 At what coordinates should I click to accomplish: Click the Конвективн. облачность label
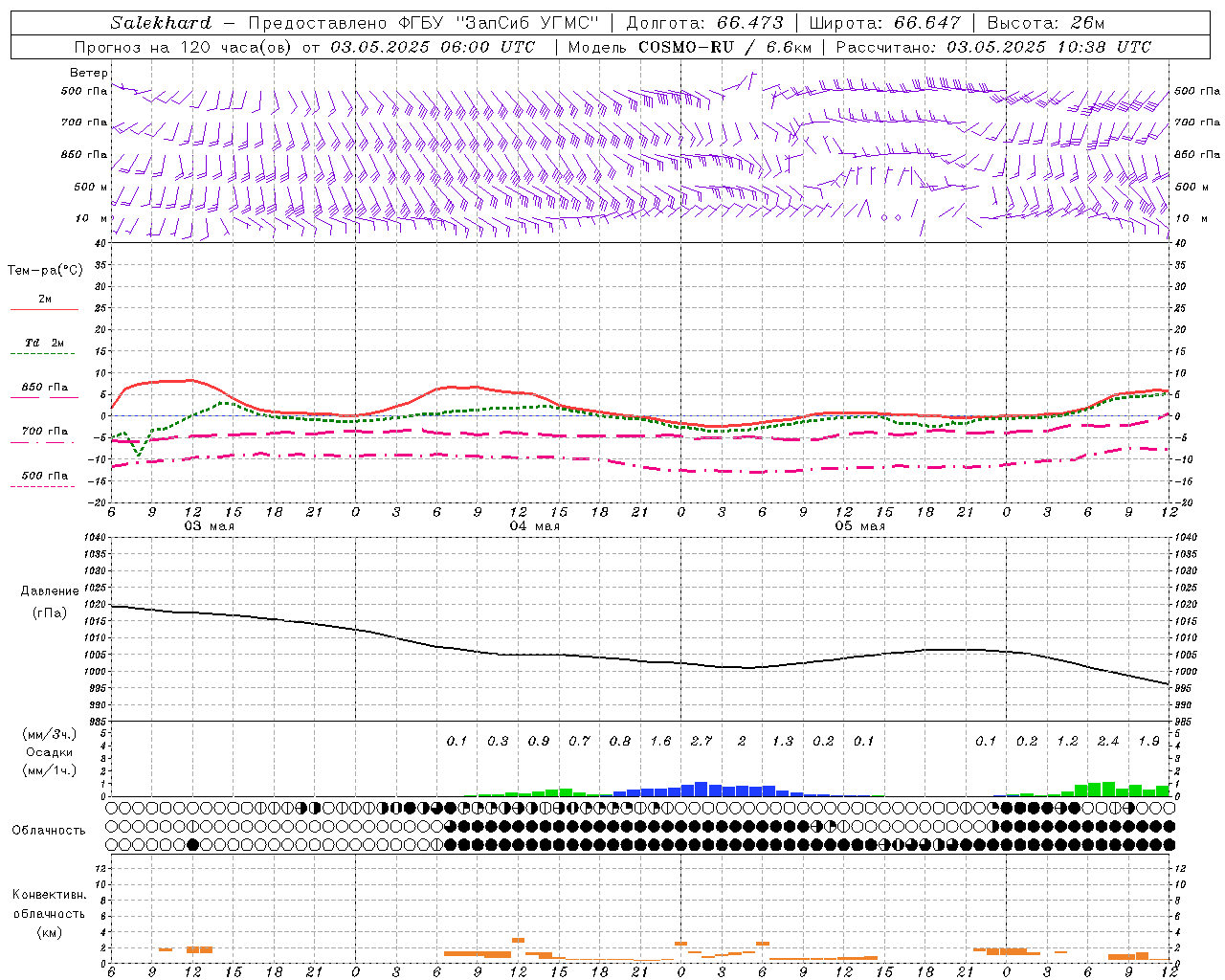(x=49, y=904)
